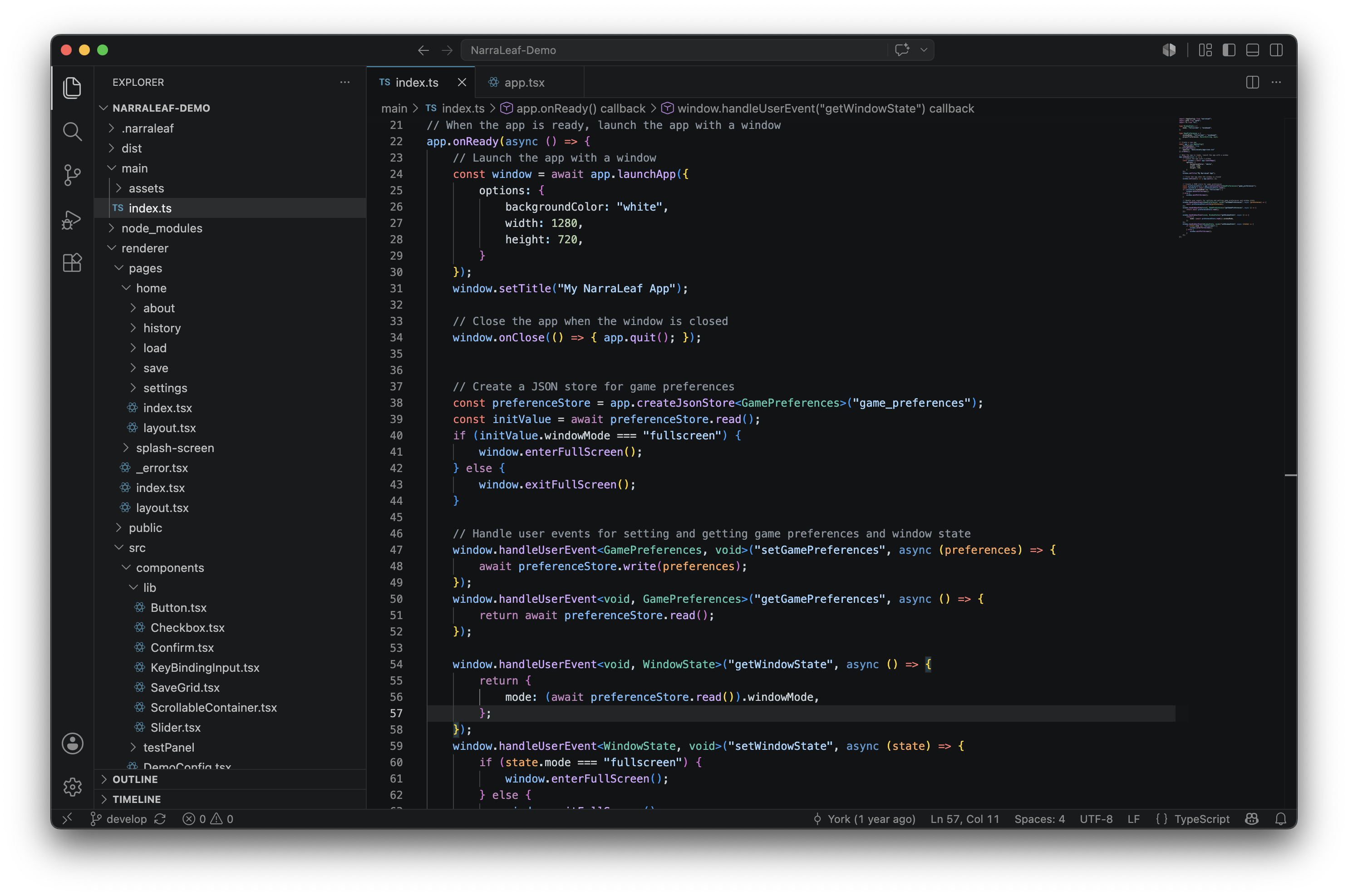
Task: Open SaveGrid.tsx file
Action: [x=230, y=687]
